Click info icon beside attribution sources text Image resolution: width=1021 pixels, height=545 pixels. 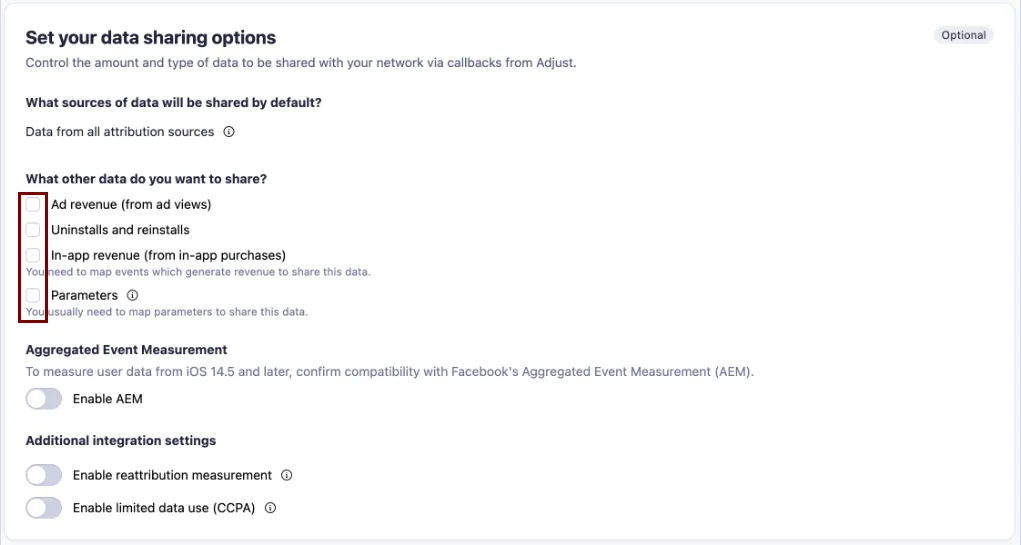click(x=229, y=132)
